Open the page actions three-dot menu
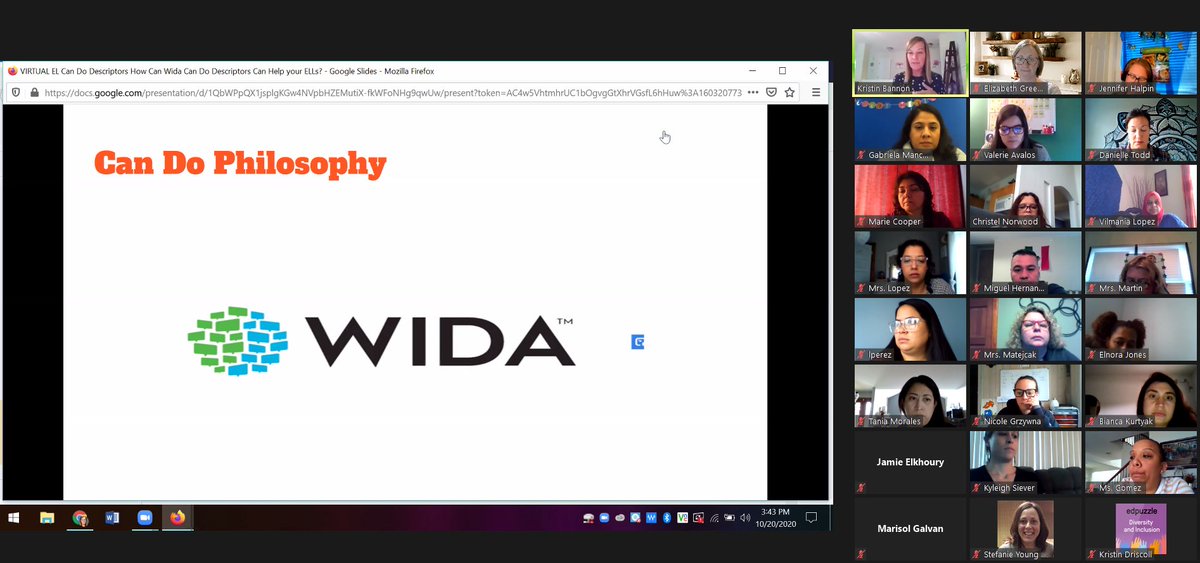Image resolution: width=1200 pixels, height=563 pixels. [753, 92]
